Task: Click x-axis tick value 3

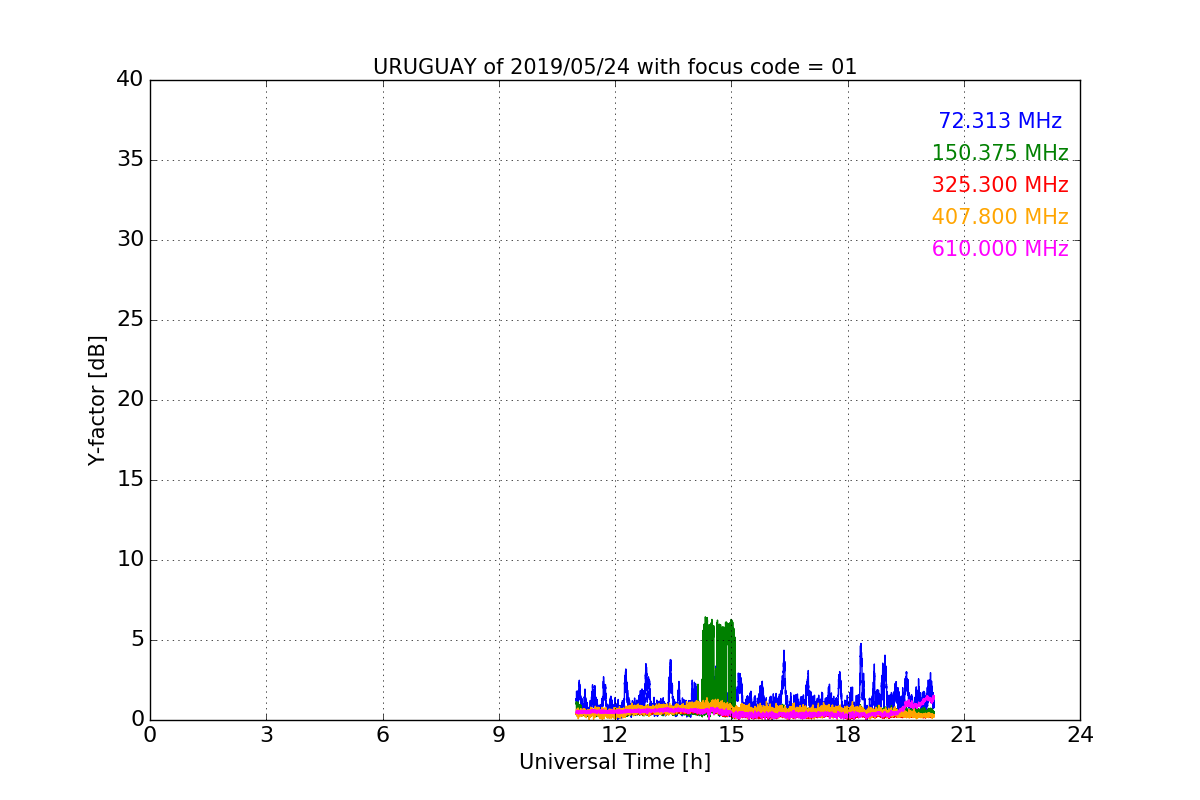Action: [266, 735]
